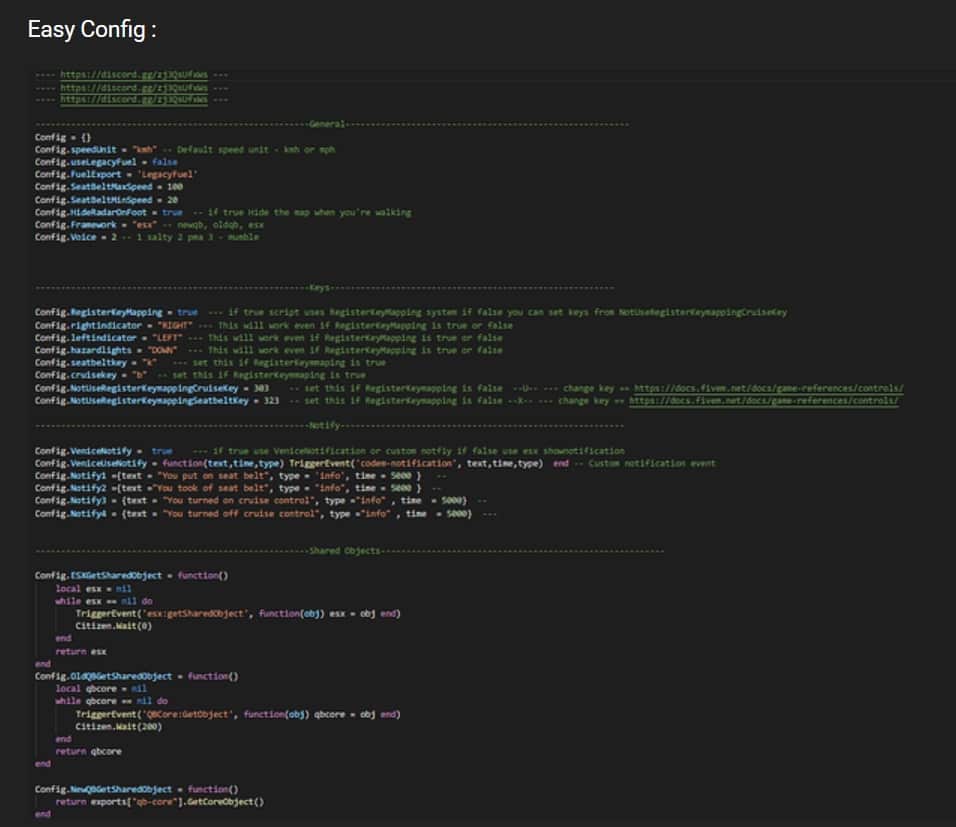This screenshot has width=956, height=827.
Task: Open the second discord.gg link
Action: click(x=133, y=87)
